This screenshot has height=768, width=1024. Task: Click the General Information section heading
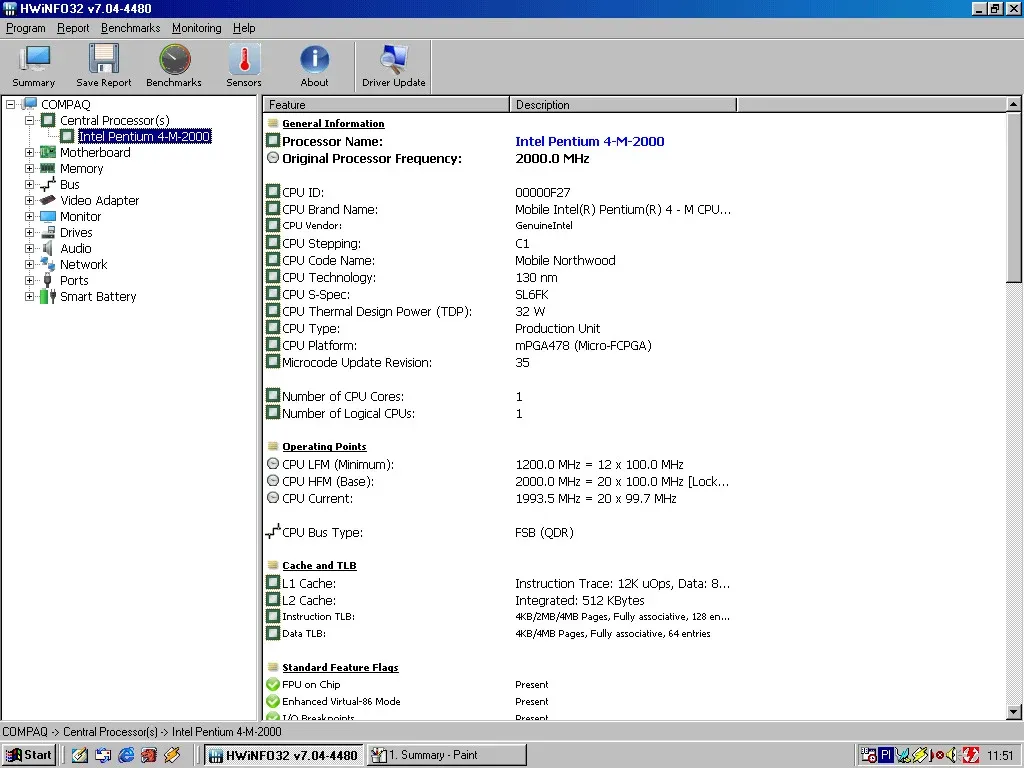click(x=333, y=123)
